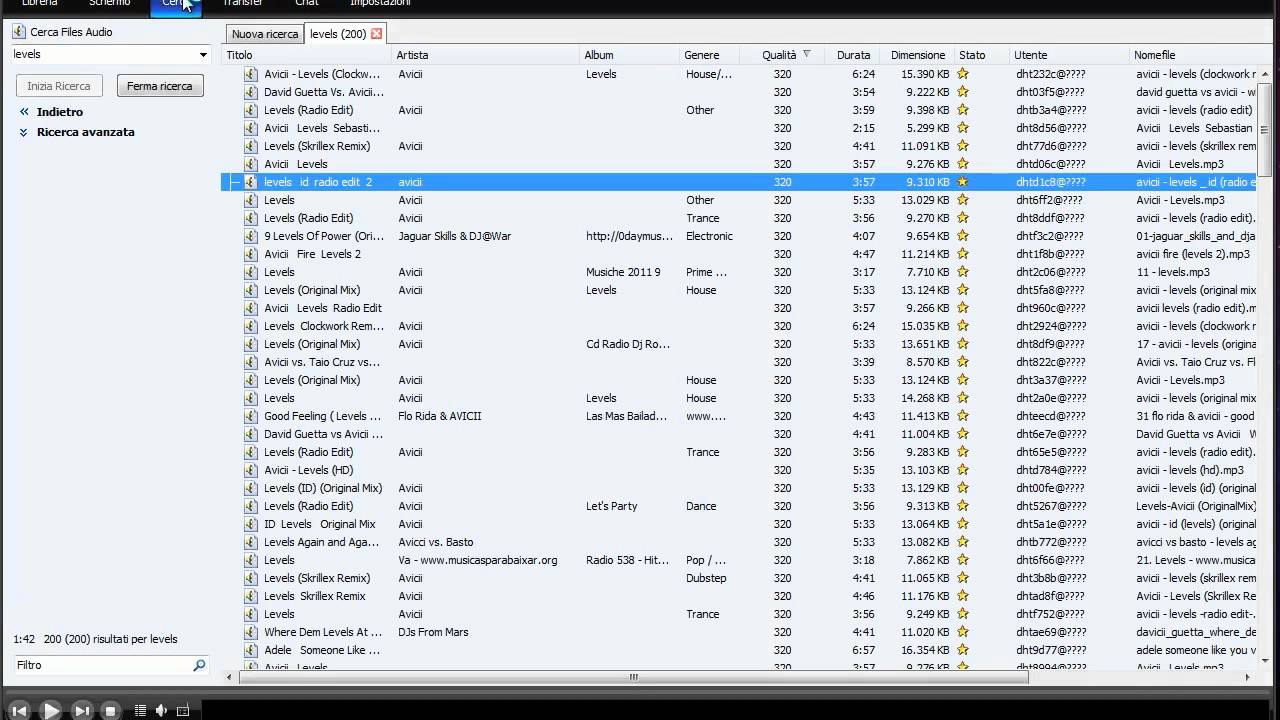Viewport: 1280px width, 720px height.
Task: Click star icon of 'Levels Again and Aga...' row
Action: 963,542
